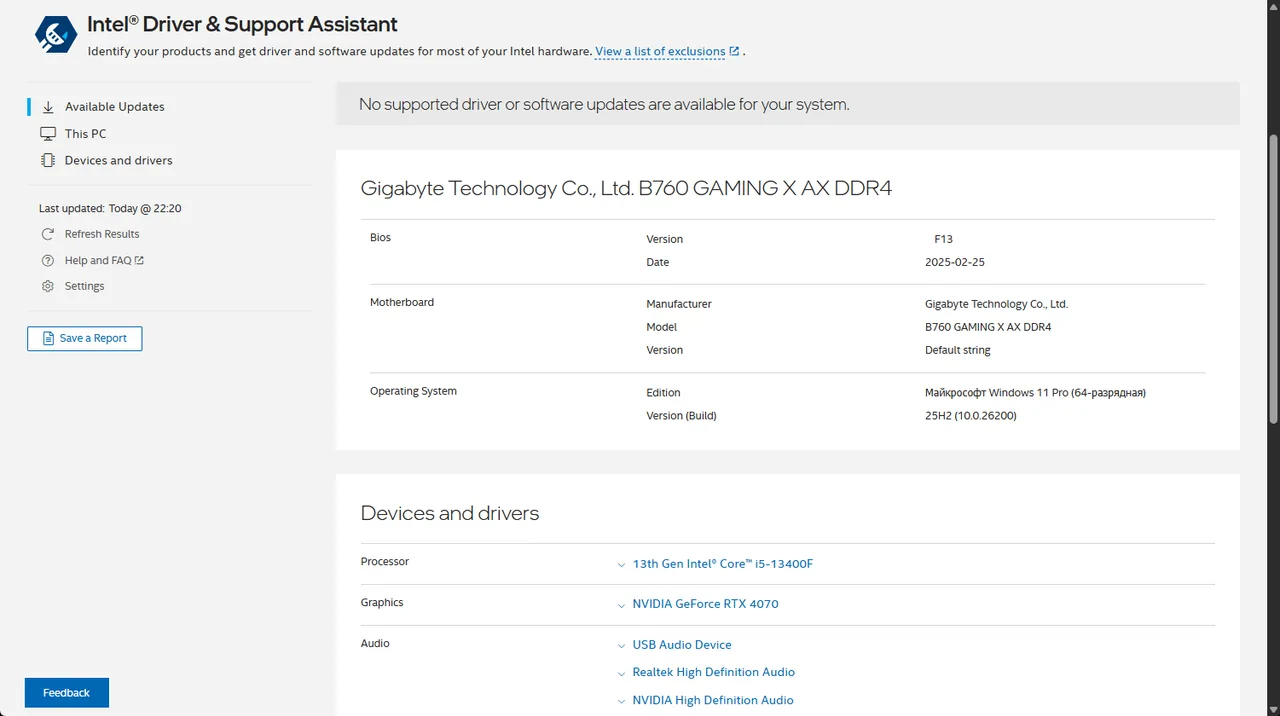
Task: Open NVIDIA High Definition Audio entry
Action: coord(713,700)
